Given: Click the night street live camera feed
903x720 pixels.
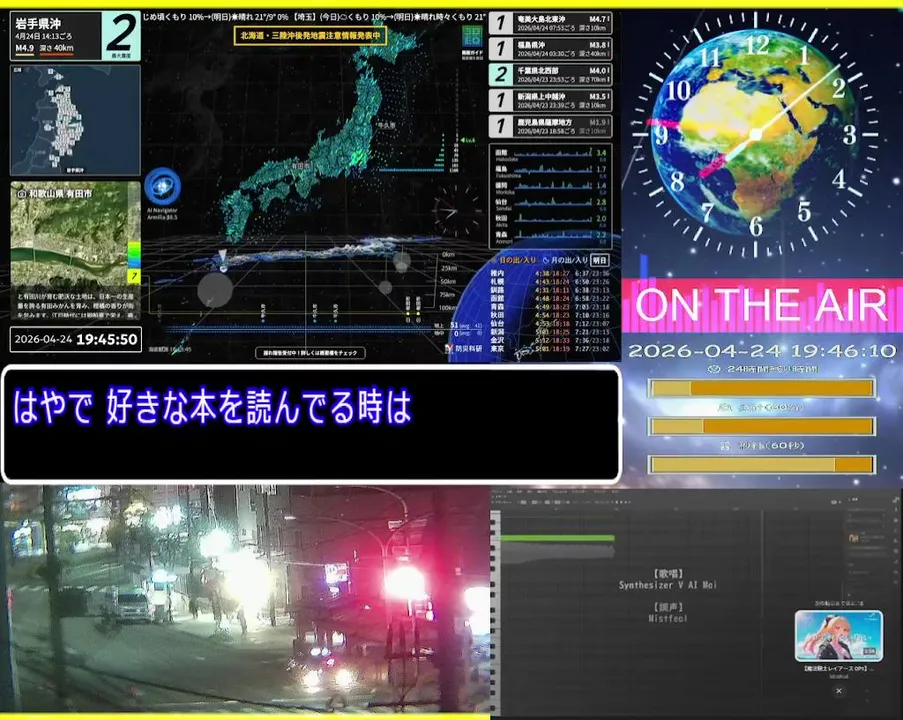Looking at the screenshot, I should 245,599.
